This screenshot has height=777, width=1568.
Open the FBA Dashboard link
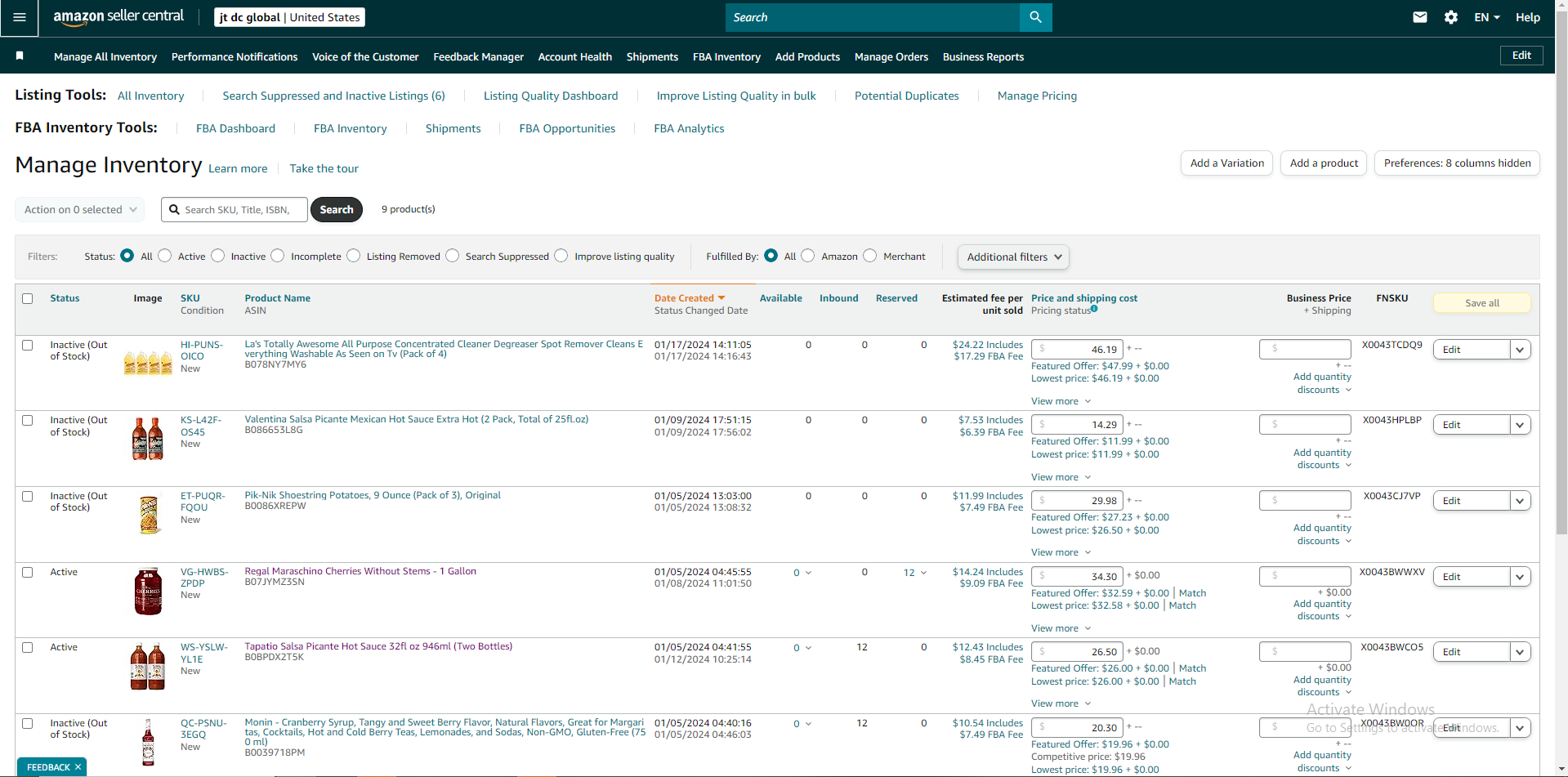coord(235,128)
